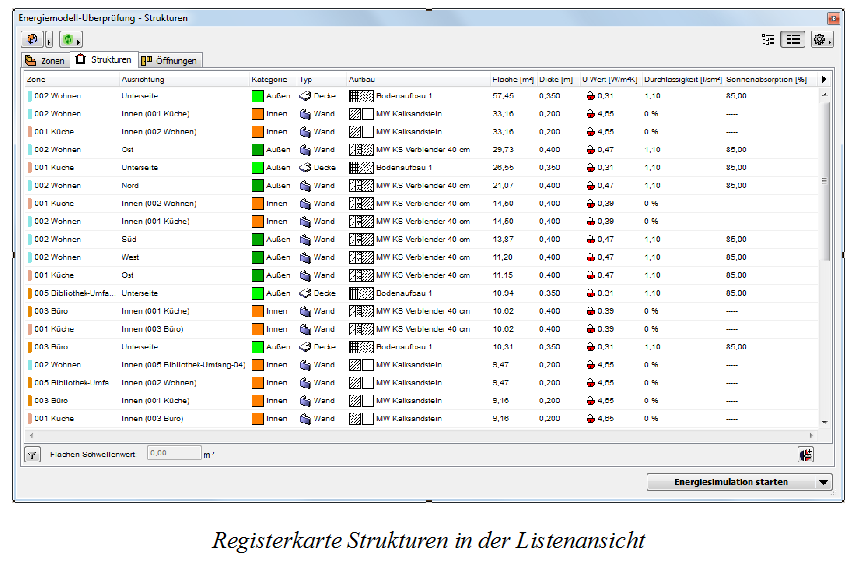Click the Sonnenabsorption [%] column header

tap(766, 79)
